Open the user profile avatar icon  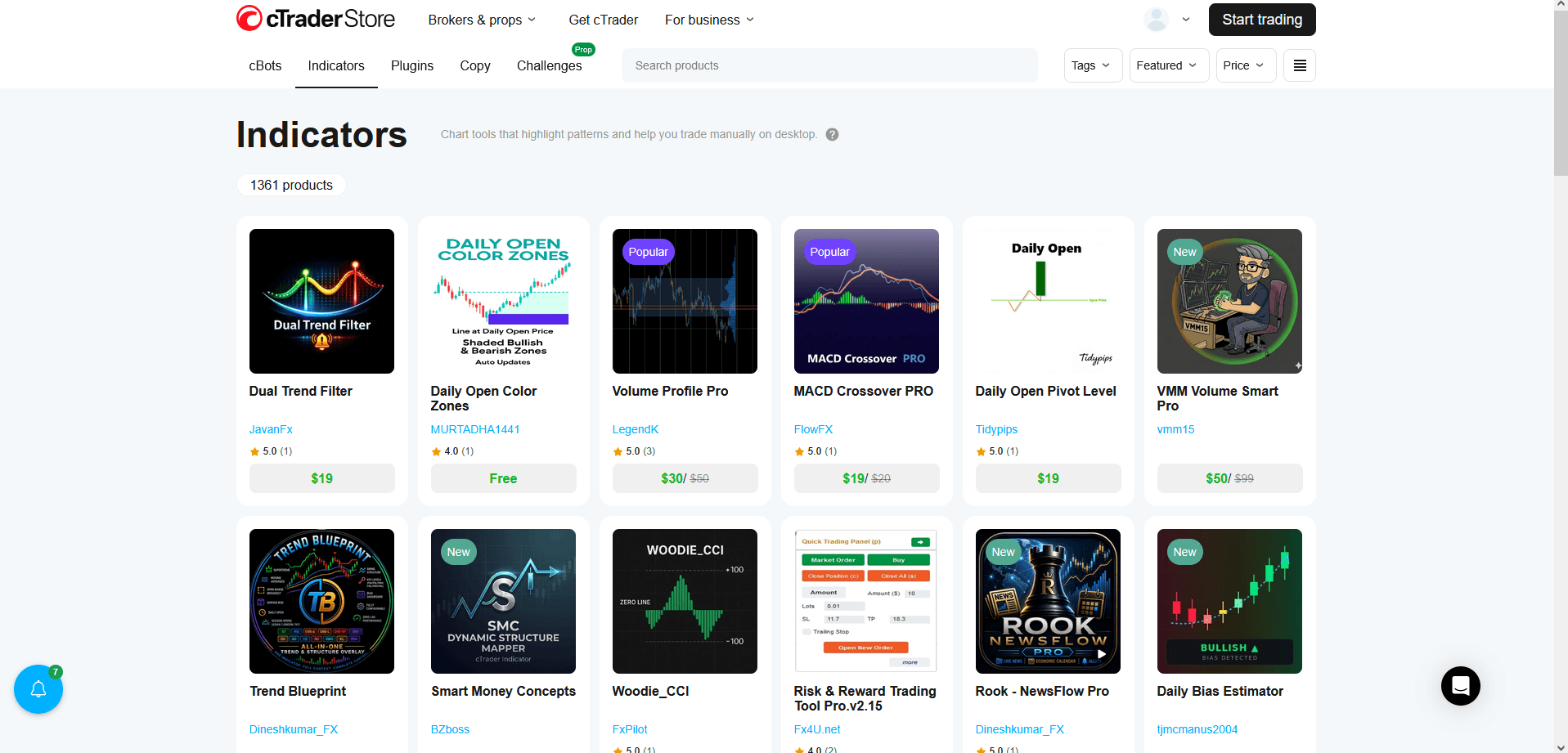[x=1157, y=19]
